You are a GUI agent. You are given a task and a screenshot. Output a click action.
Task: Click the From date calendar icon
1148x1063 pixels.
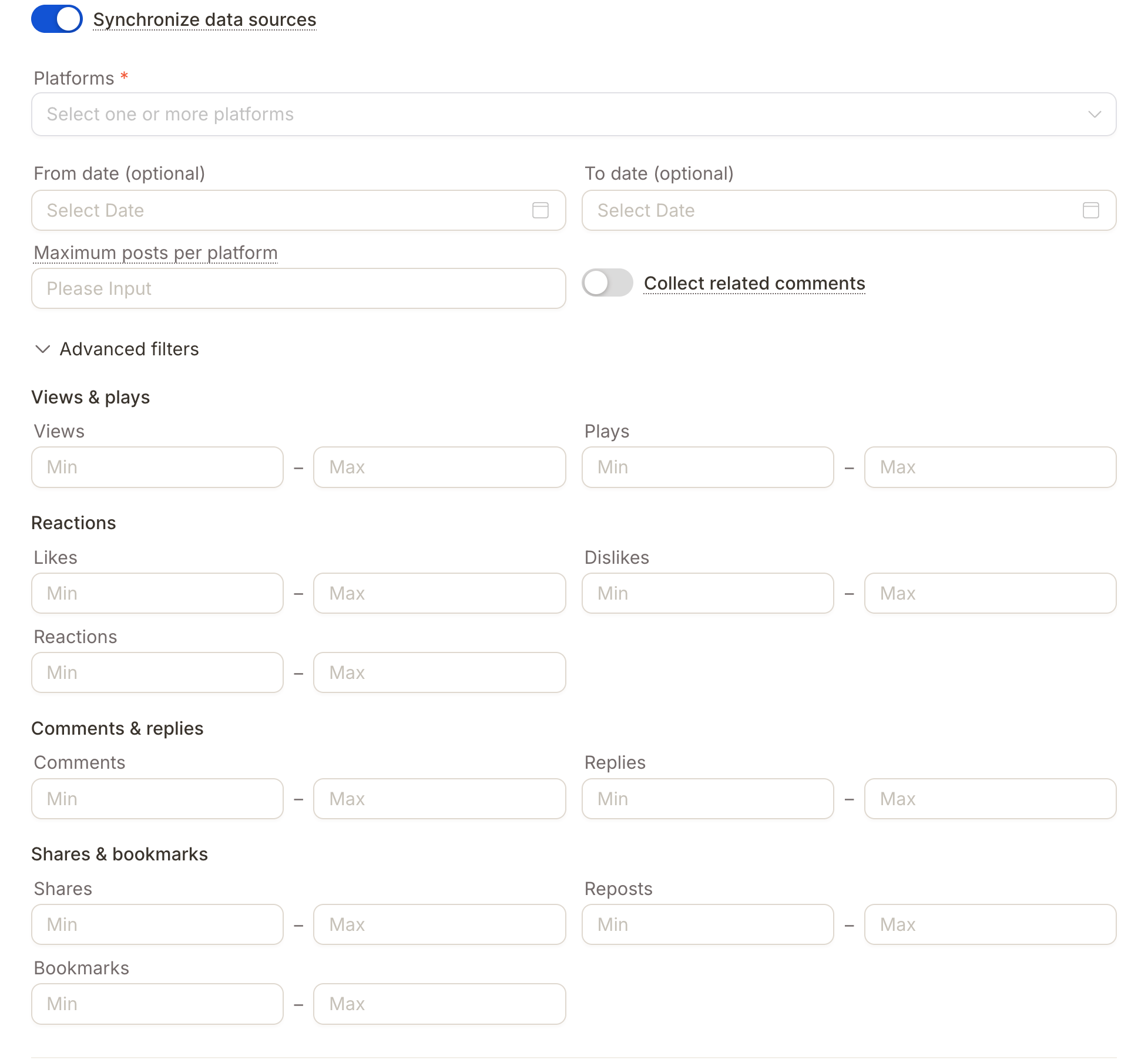(540, 210)
